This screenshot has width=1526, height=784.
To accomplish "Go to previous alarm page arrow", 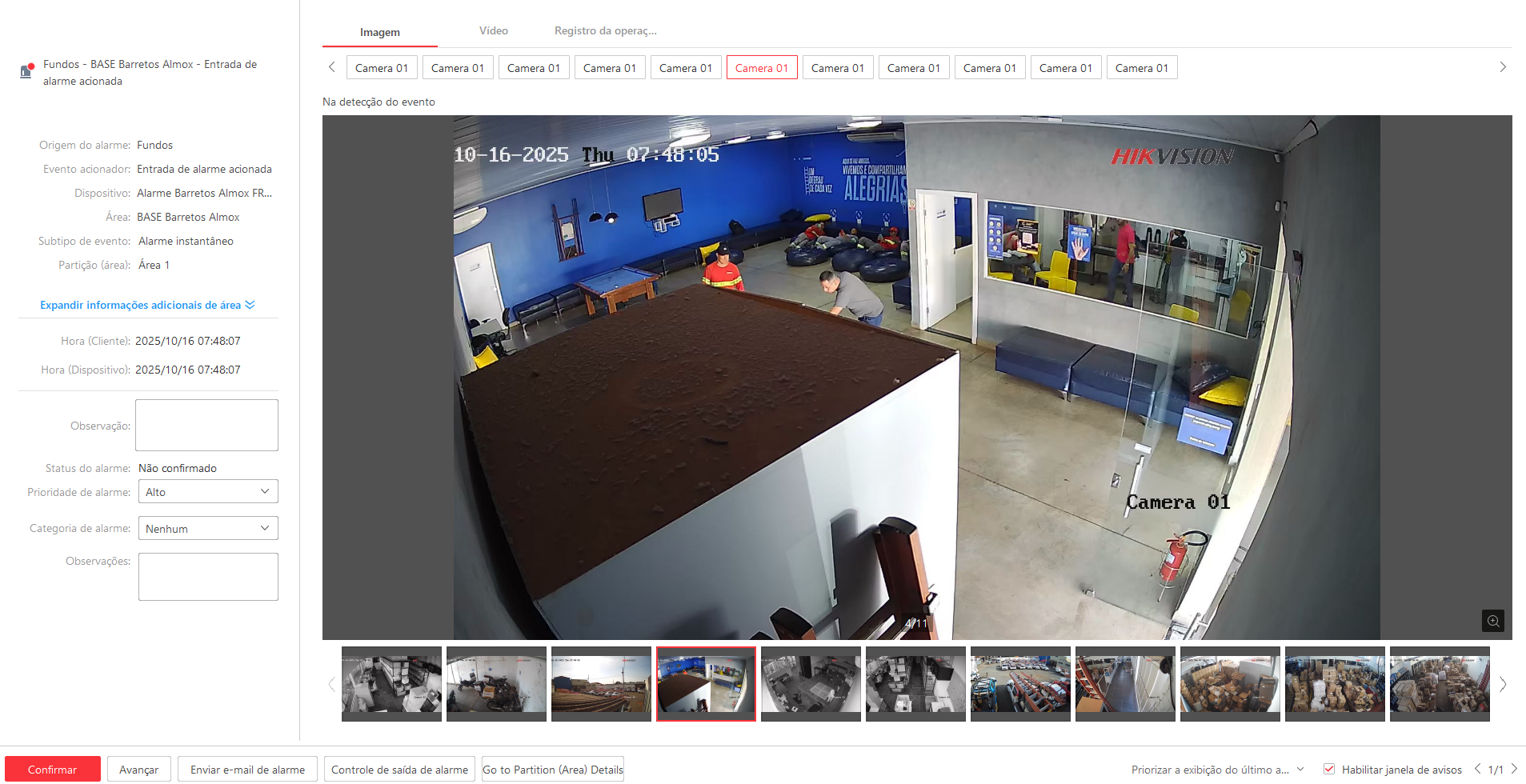I will pyautogui.click(x=1477, y=769).
